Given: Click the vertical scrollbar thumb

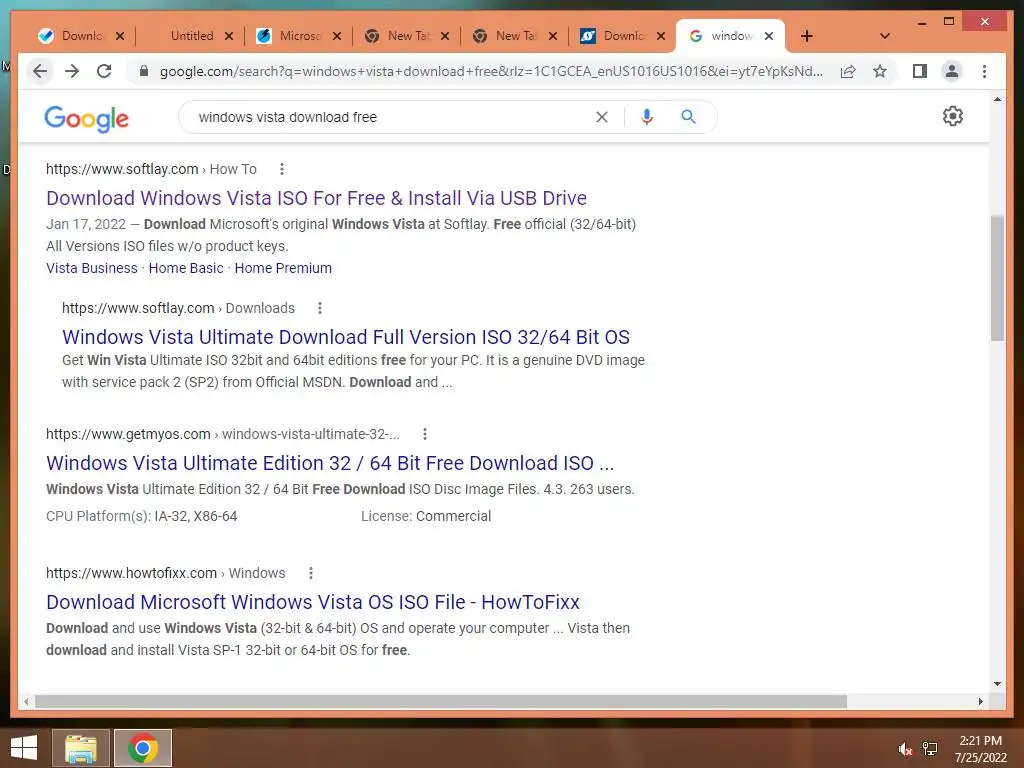Looking at the screenshot, I should pyautogui.click(x=997, y=278).
